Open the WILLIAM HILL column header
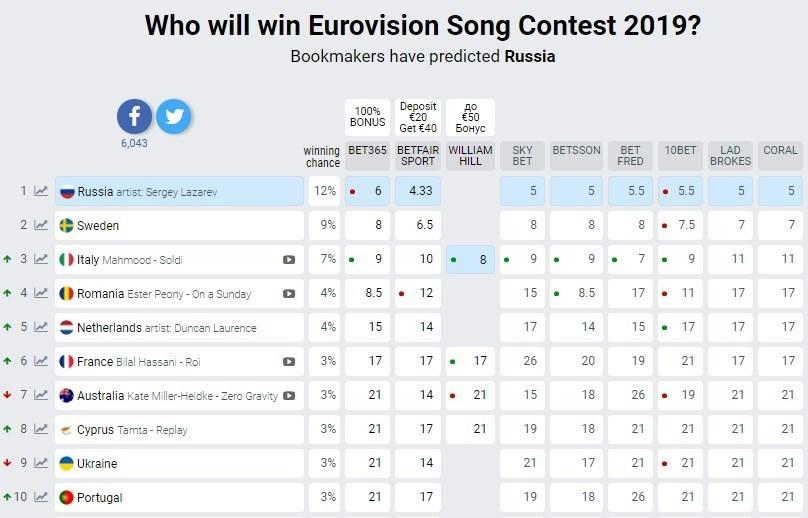Screen dimensions: 808x518 (470, 156)
